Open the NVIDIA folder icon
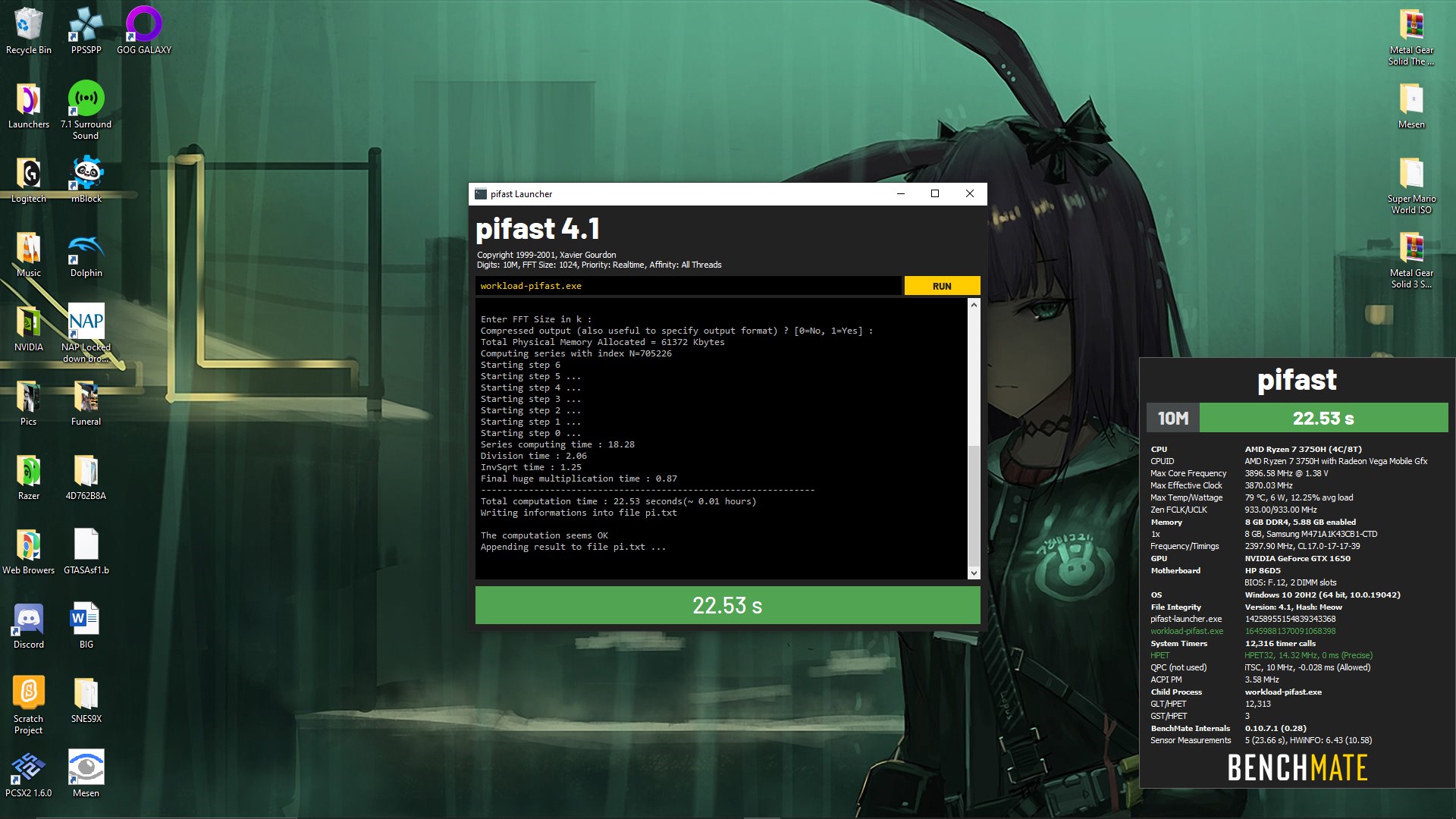This screenshot has height=819, width=1456. (28, 328)
